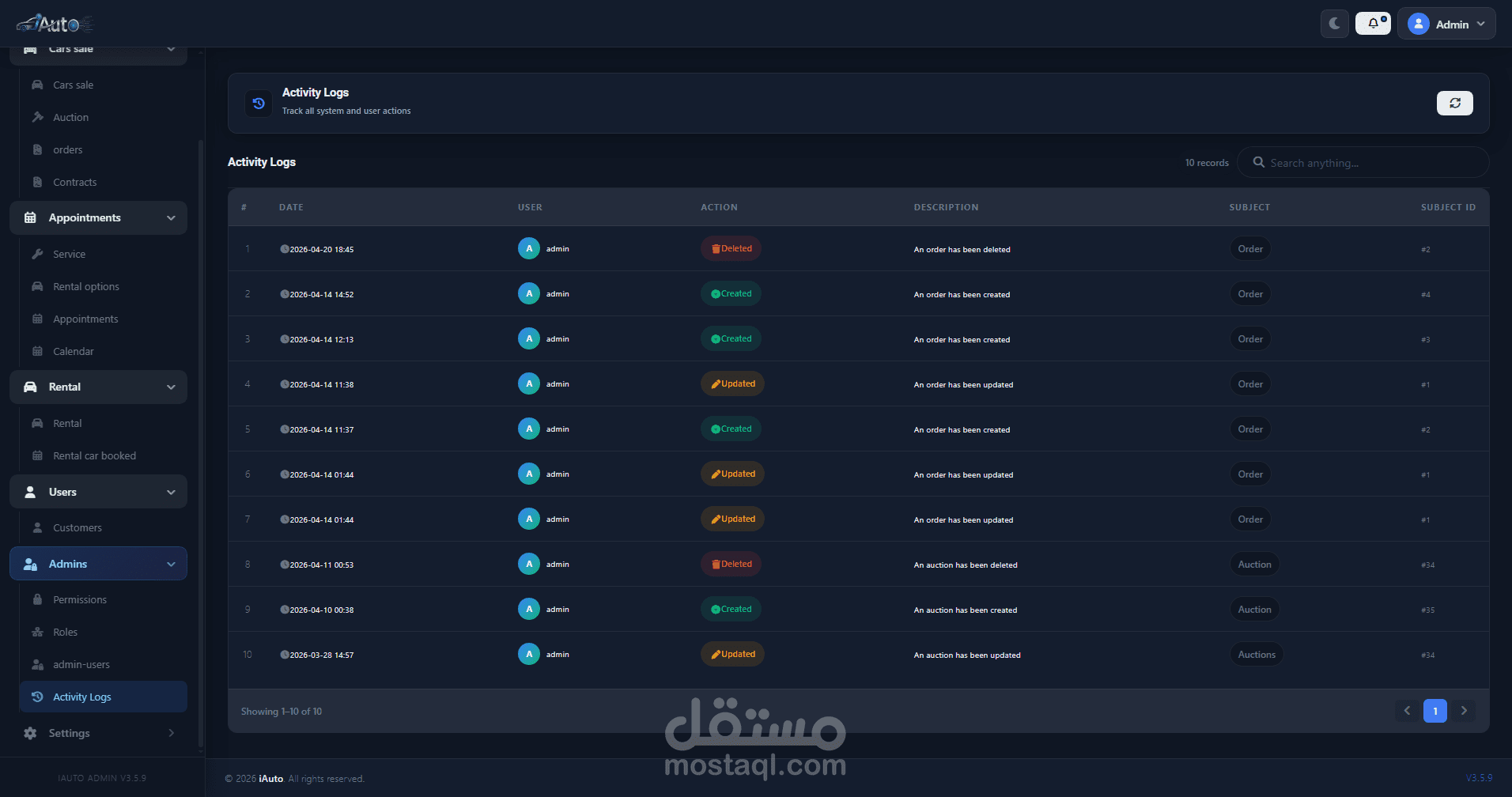The height and width of the screenshot is (797, 1512).
Task: Click Deleted badge in row 1
Action: (731, 248)
